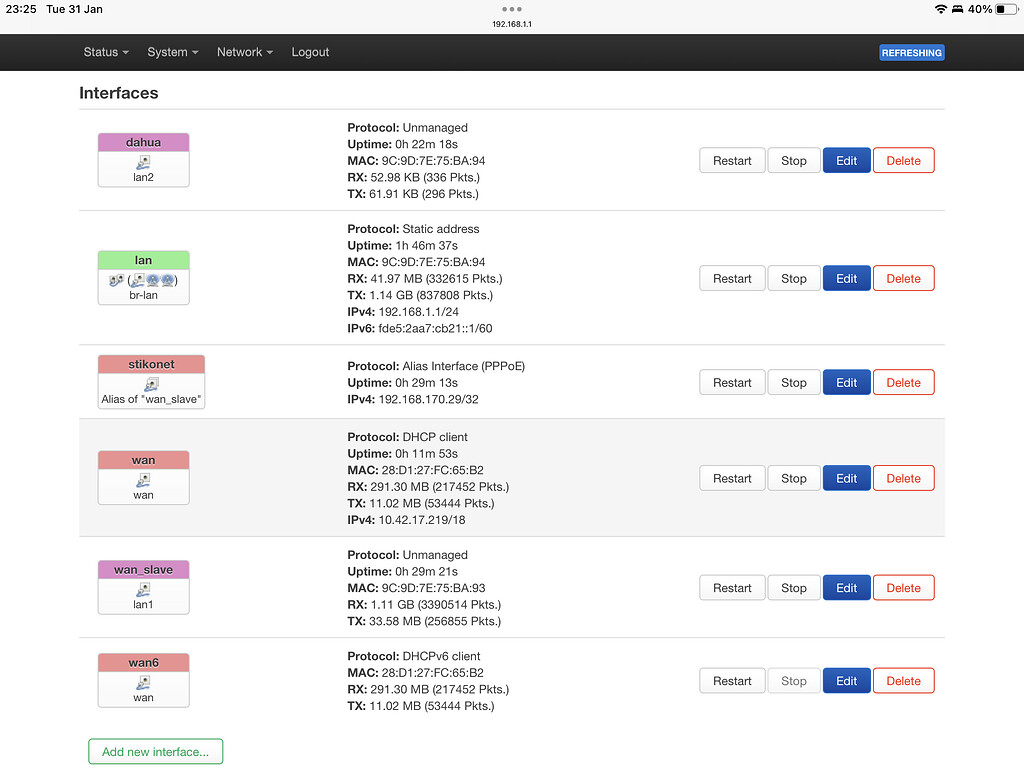Click Add new interface
Image resolution: width=1024 pixels, height=768 pixels.
[155, 751]
